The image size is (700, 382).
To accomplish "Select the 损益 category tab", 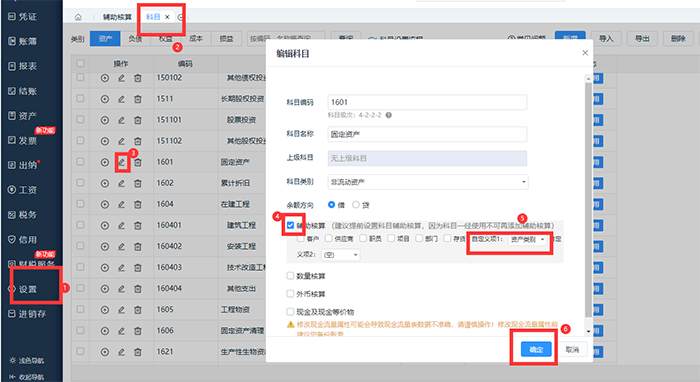I will pos(226,39).
